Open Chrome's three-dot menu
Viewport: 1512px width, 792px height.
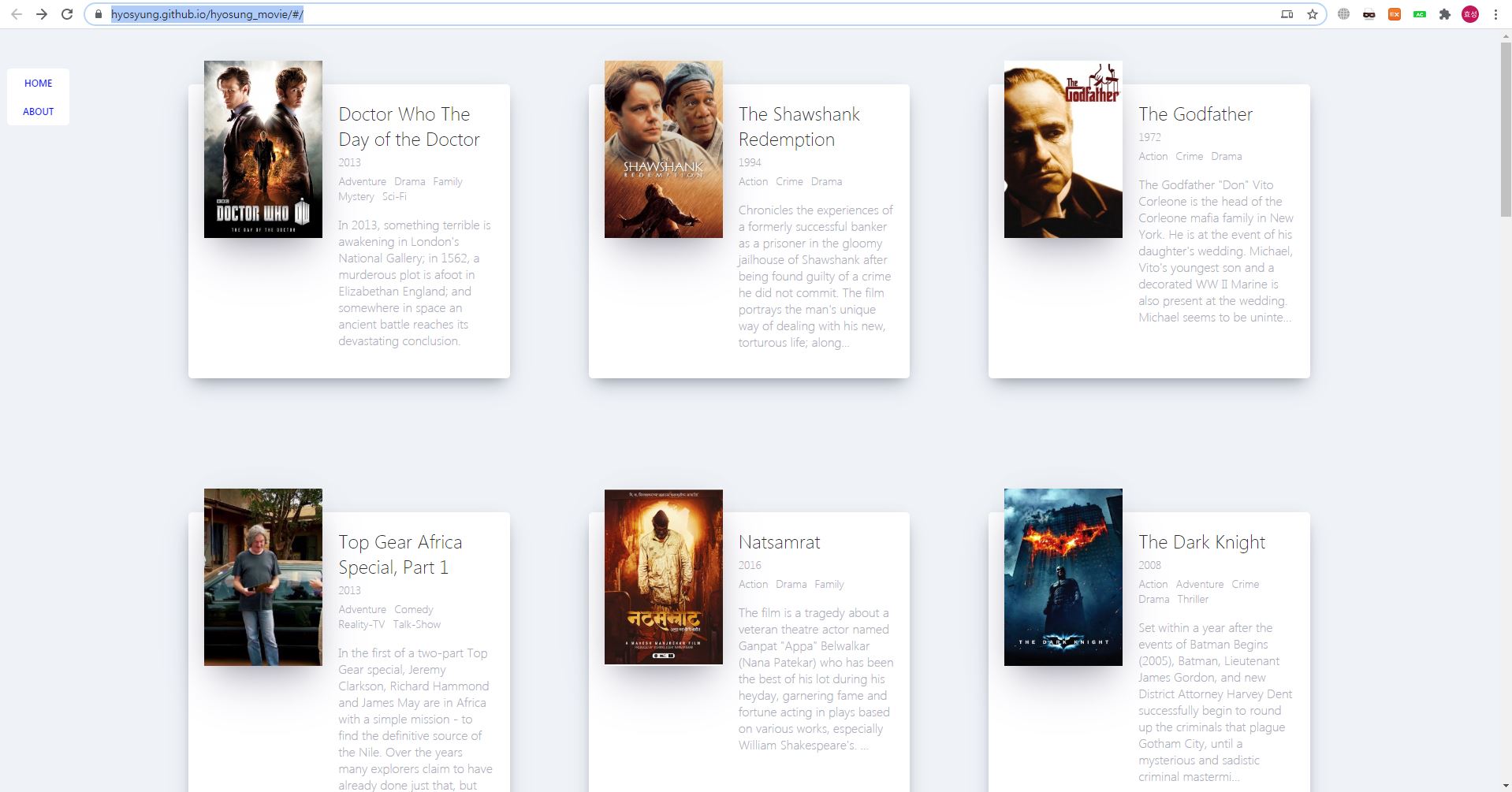(1495, 14)
